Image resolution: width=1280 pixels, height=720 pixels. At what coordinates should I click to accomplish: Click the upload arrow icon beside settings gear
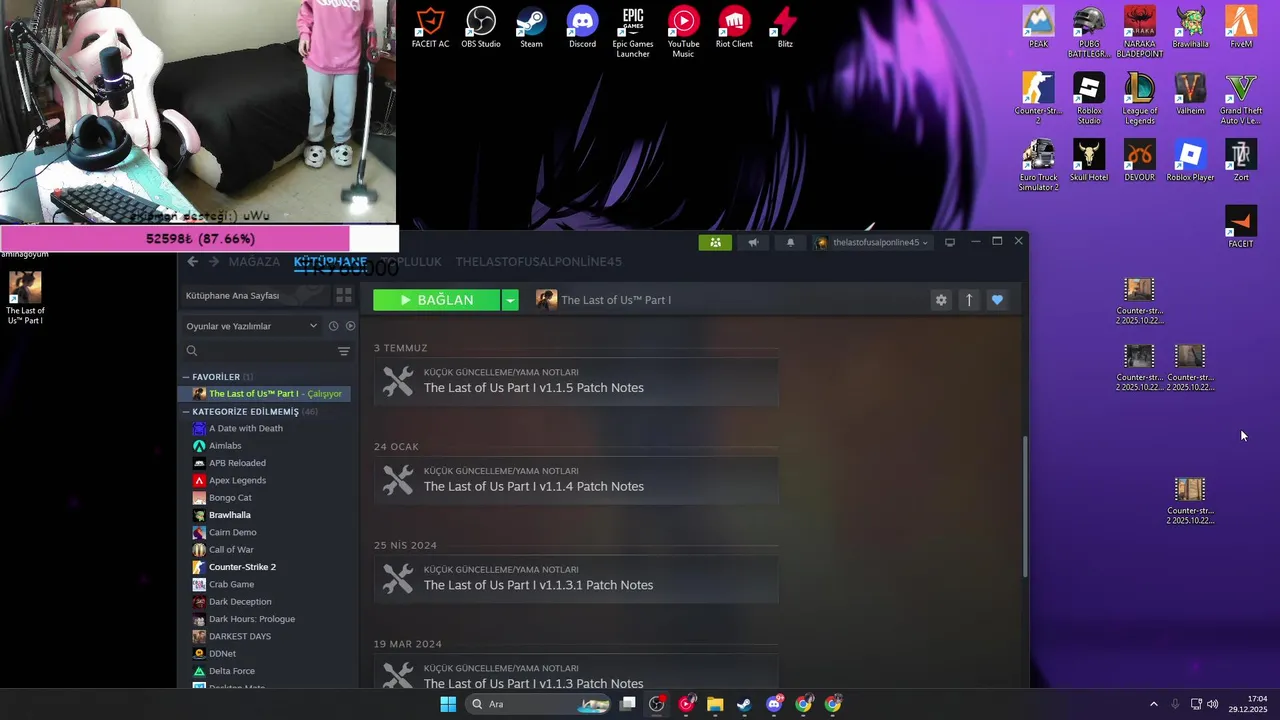pos(969,300)
